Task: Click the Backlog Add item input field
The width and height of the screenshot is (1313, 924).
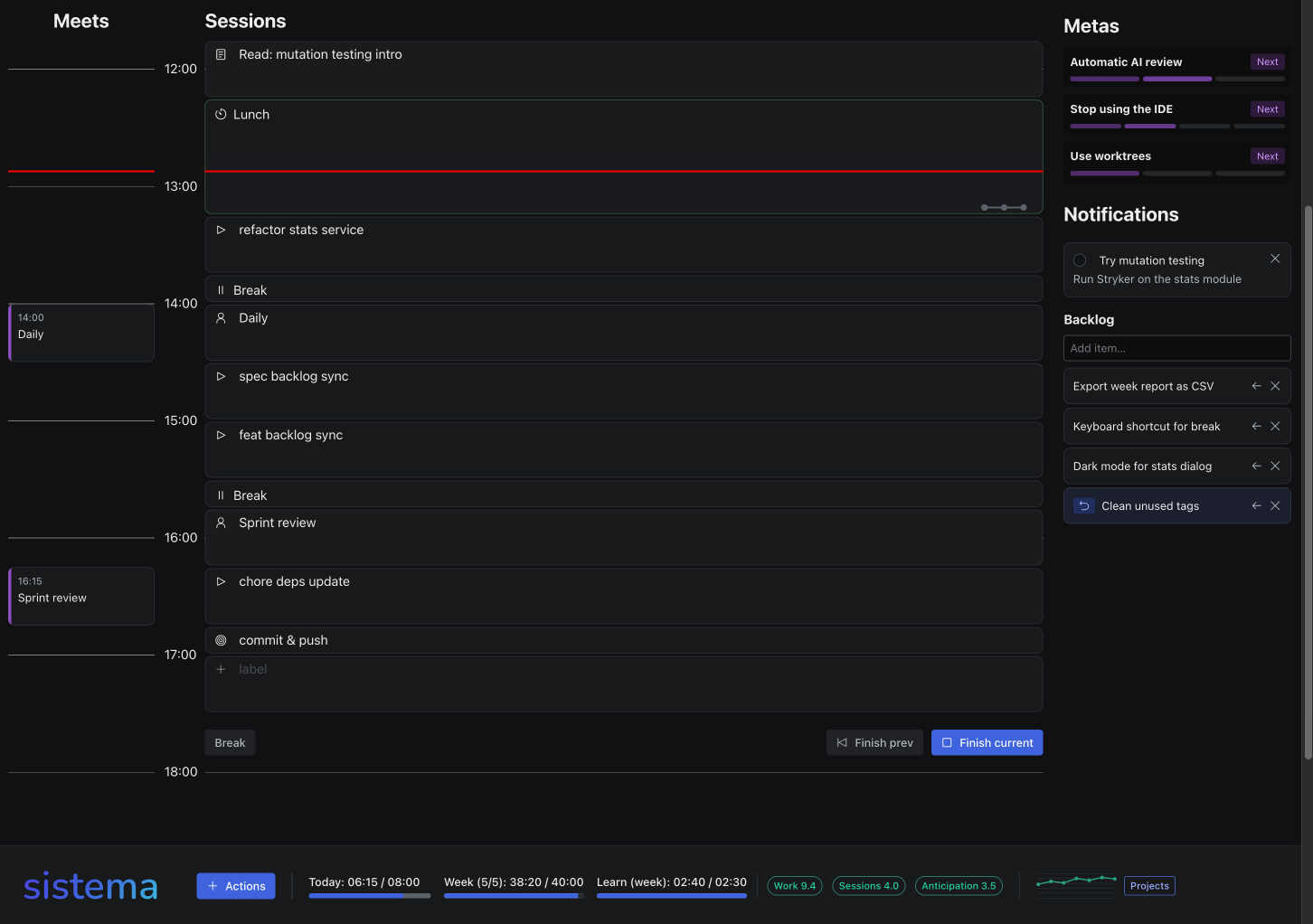Action: (x=1176, y=348)
